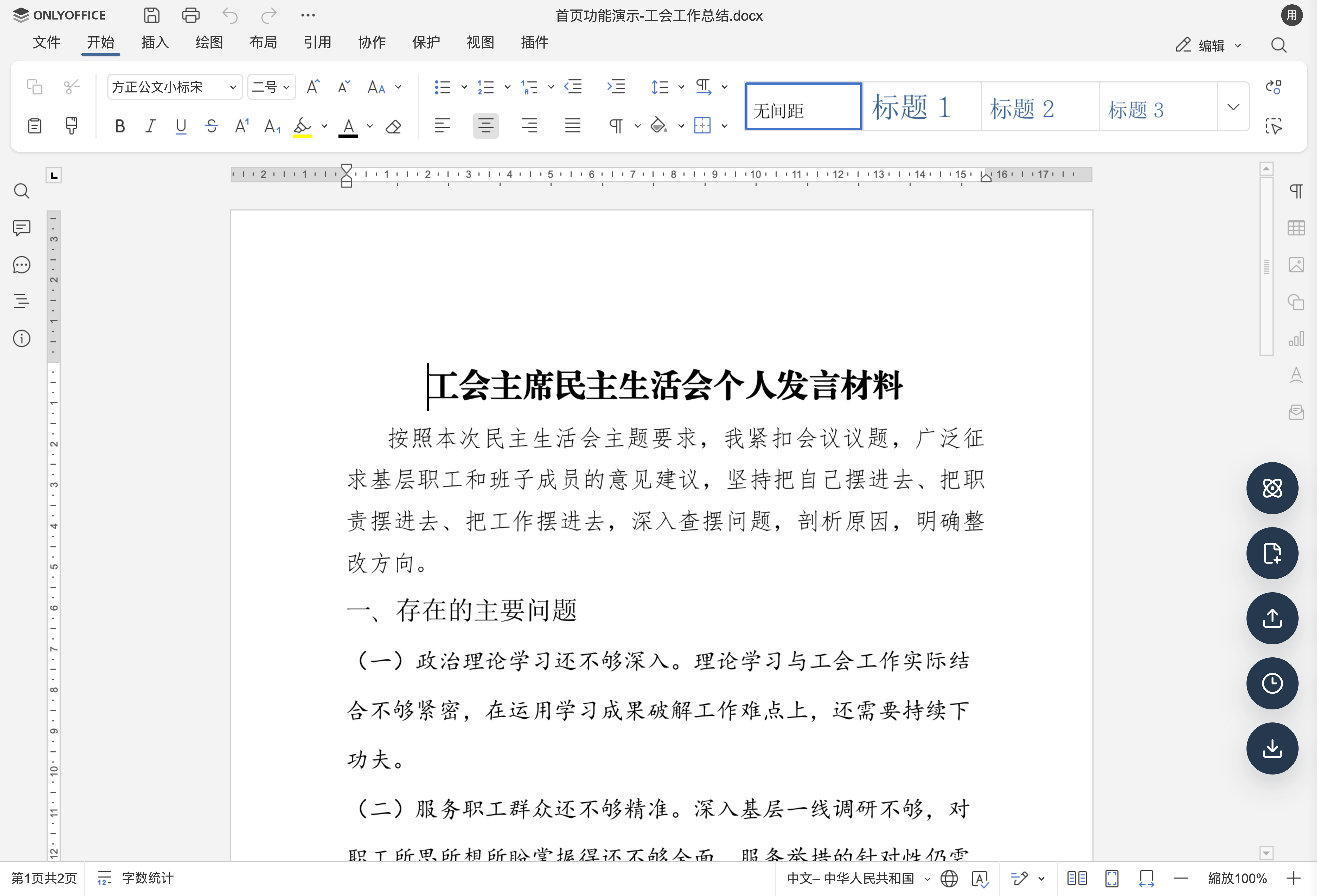Open the 插入 tab
This screenshot has height=896, width=1317.
click(x=155, y=43)
